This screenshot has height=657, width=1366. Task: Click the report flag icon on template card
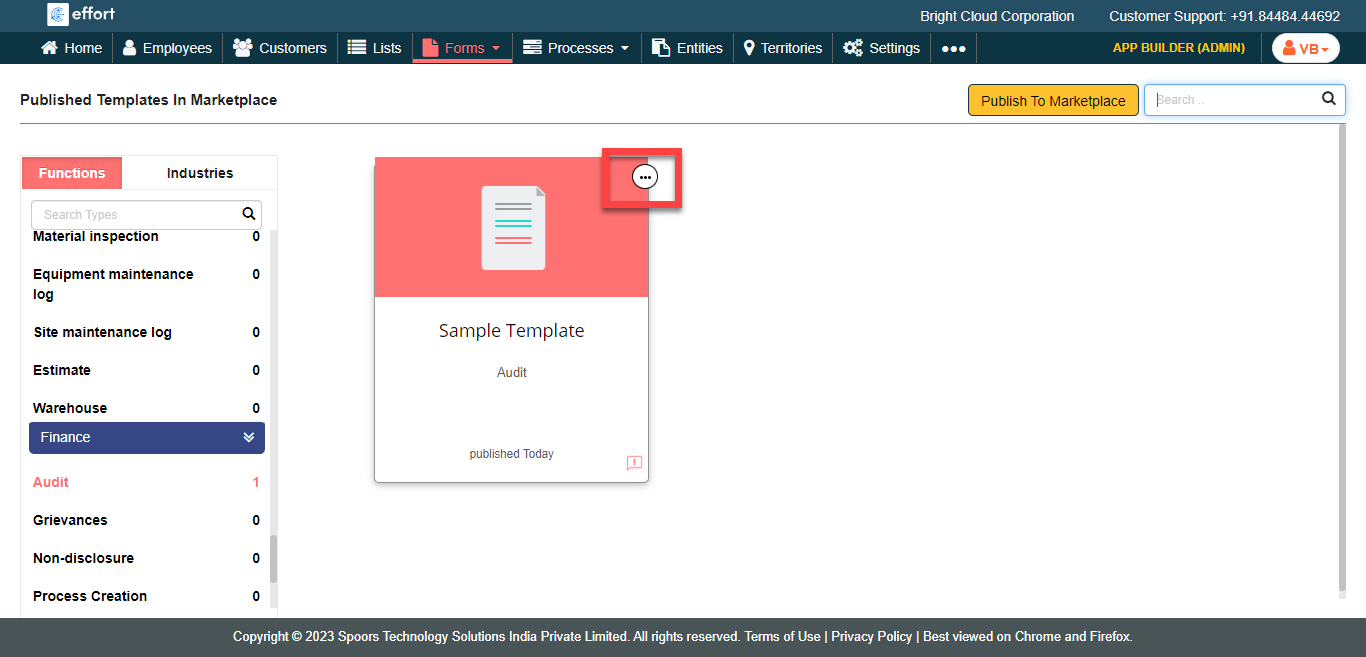tap(634, 463)
